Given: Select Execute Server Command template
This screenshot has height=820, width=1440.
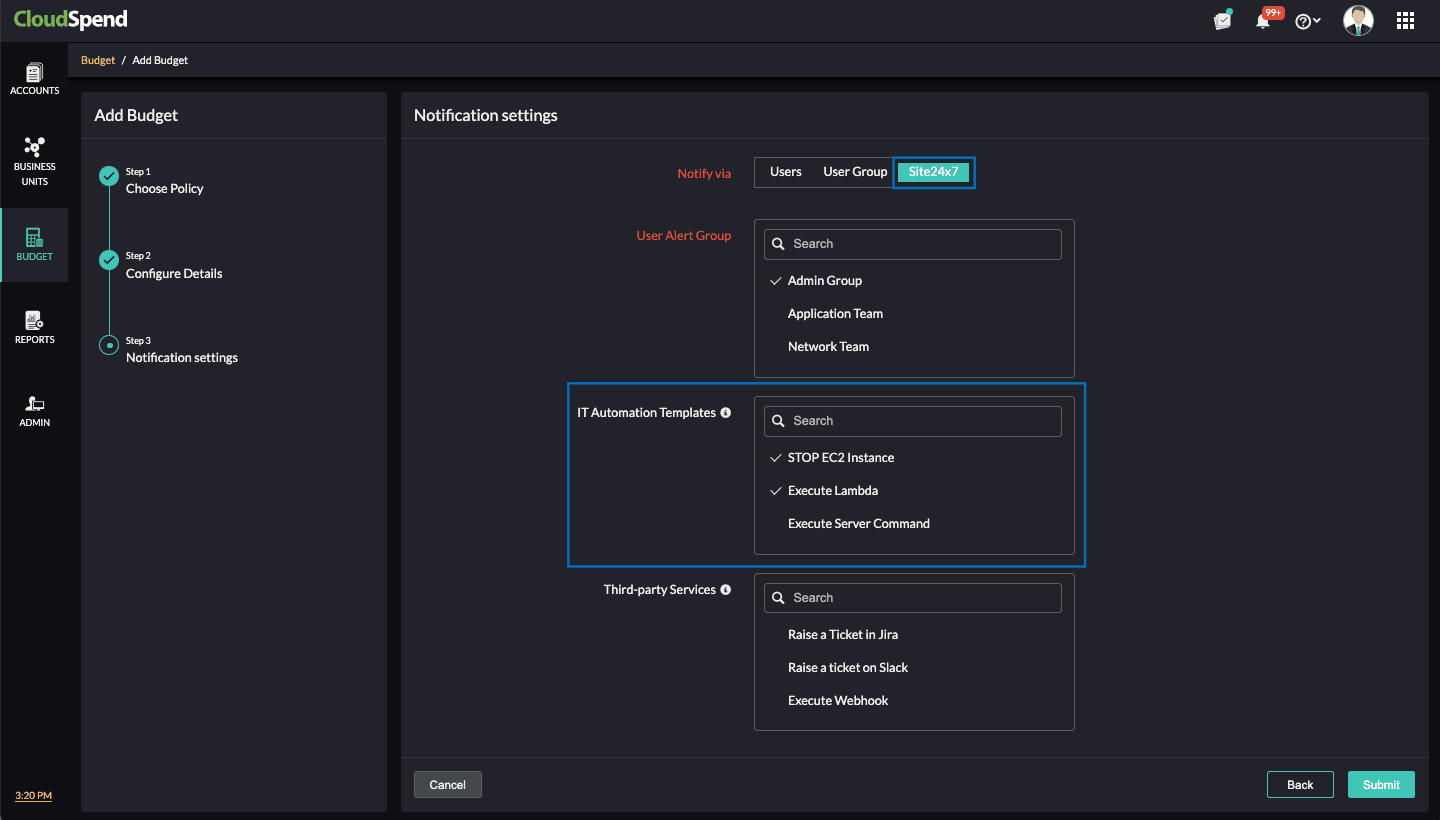Looking at the screenshot, I should coord(858,524).
